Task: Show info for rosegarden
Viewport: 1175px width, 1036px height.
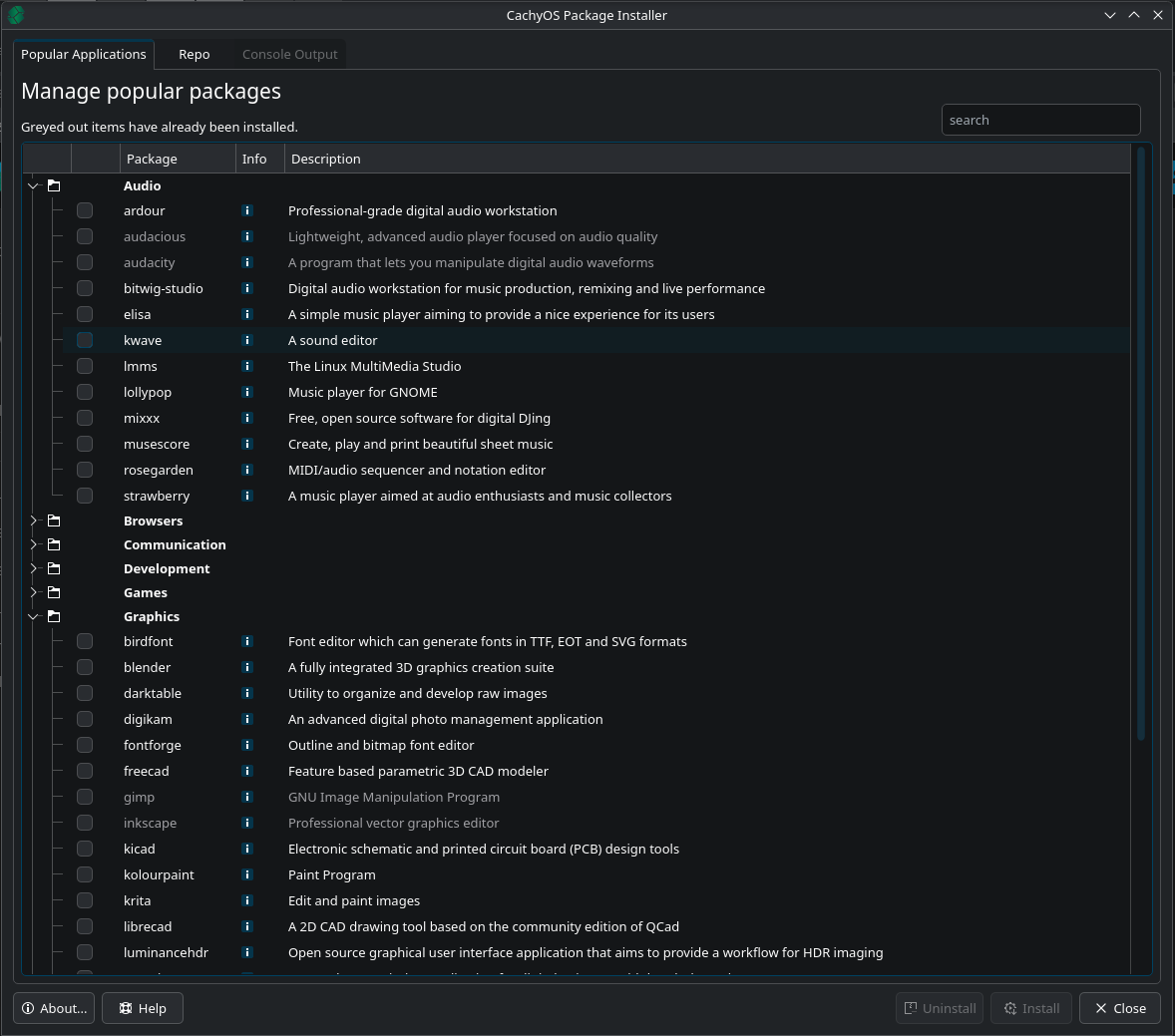Action: click(x=247, y=470)
